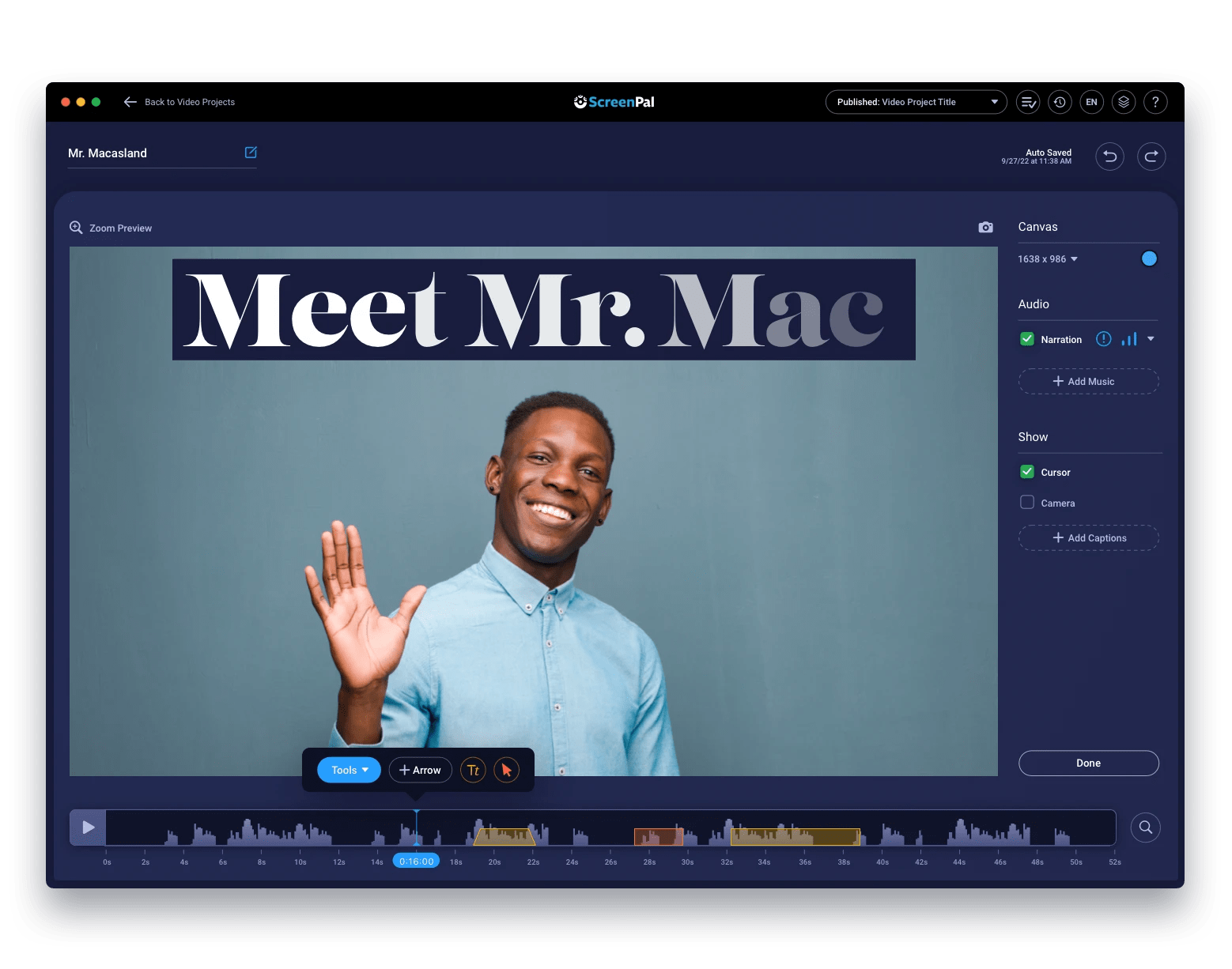Open the layers icon in the top bar
This screenshot has width=1232, height=969.
(1124, 102)
